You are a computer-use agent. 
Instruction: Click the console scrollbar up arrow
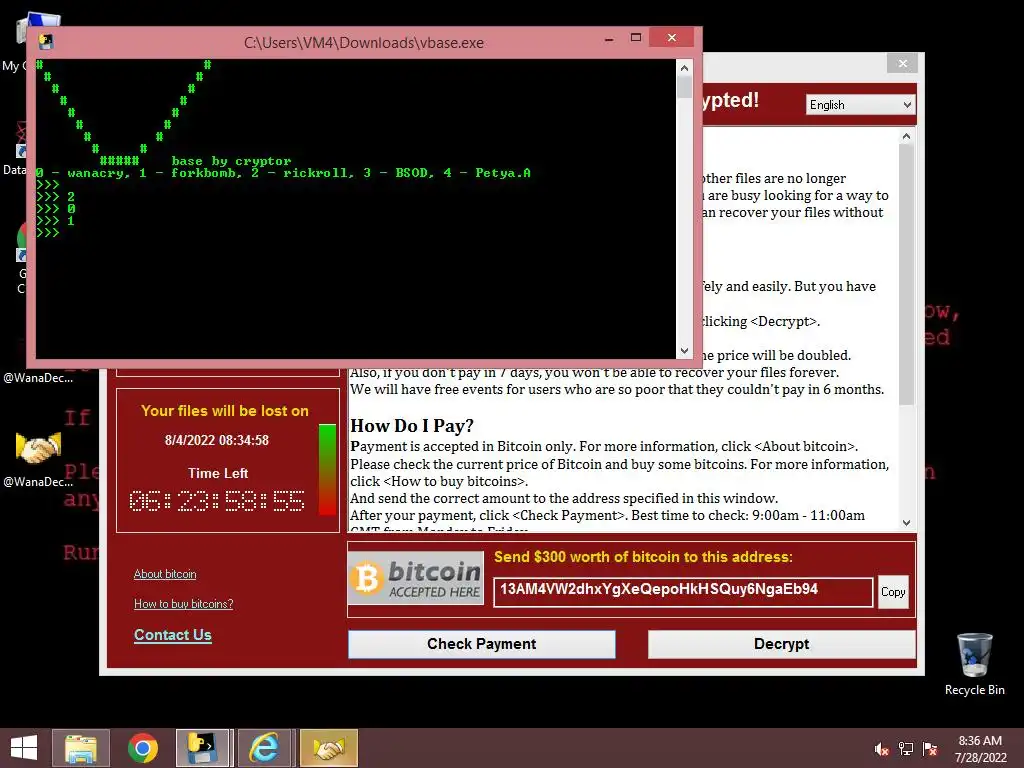(x=684, y=68)
